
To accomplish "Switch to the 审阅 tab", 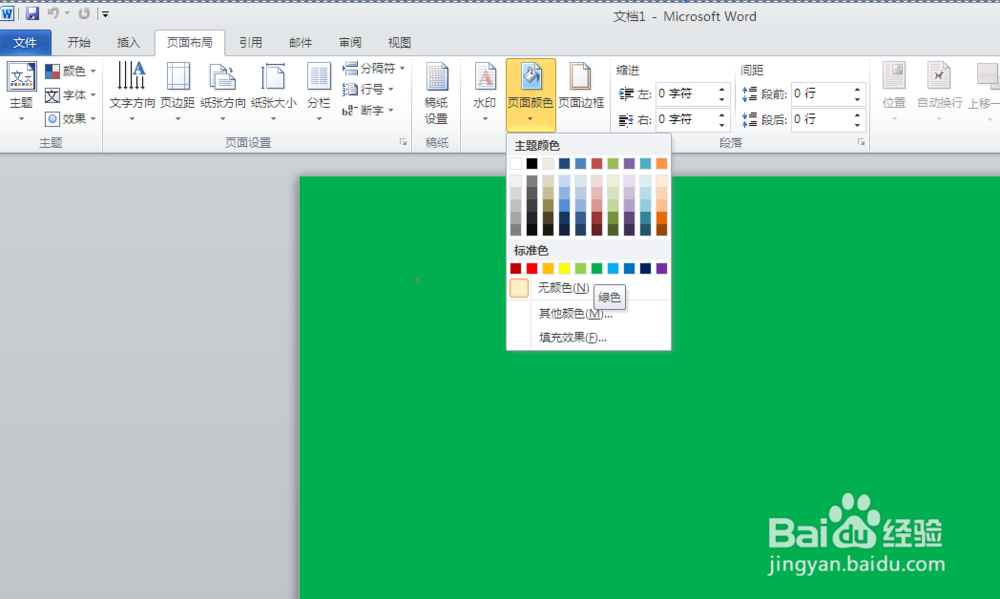I will pos(350,43).
